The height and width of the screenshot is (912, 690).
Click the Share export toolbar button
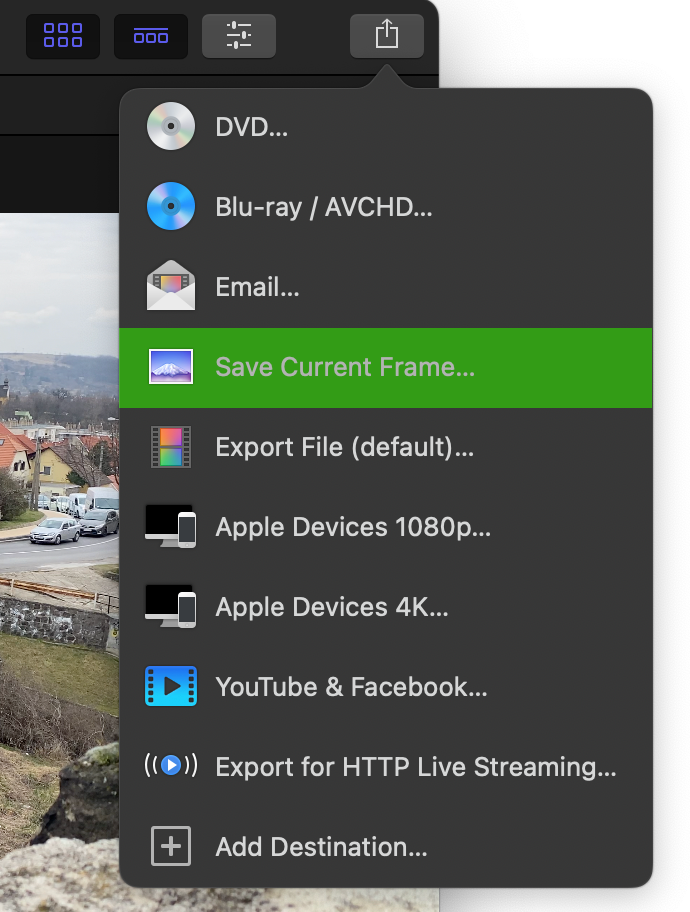386,36
